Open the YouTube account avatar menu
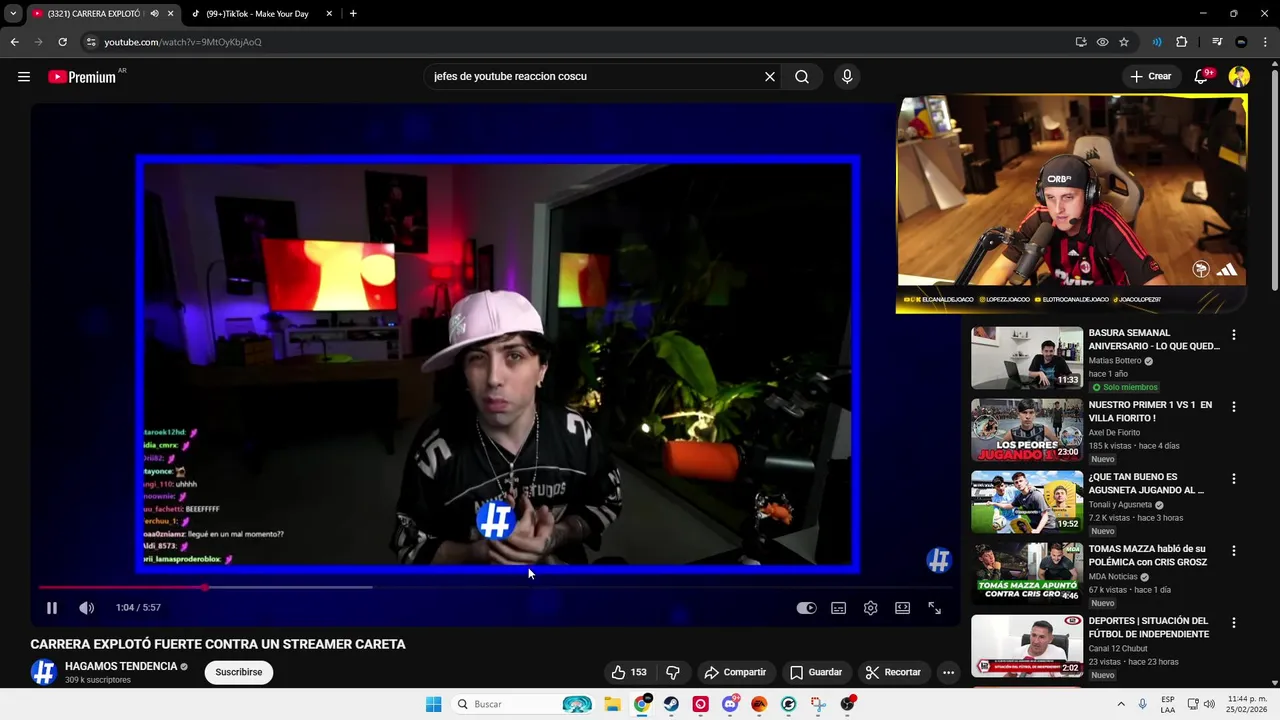 (1239, 77)
